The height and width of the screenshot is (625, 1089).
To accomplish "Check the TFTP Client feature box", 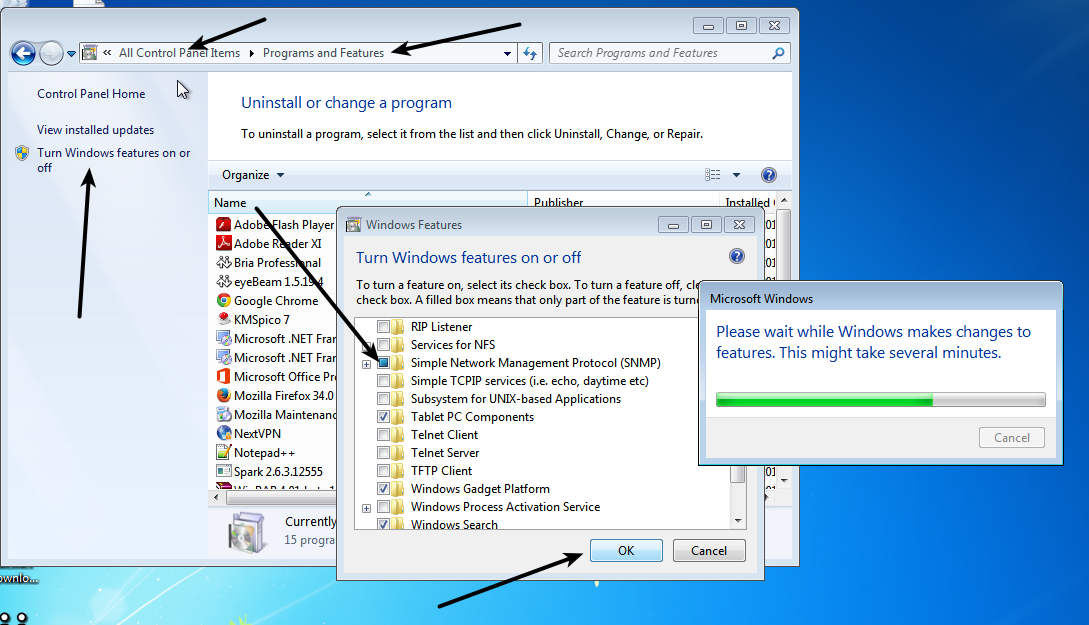I will pos(383,471).
